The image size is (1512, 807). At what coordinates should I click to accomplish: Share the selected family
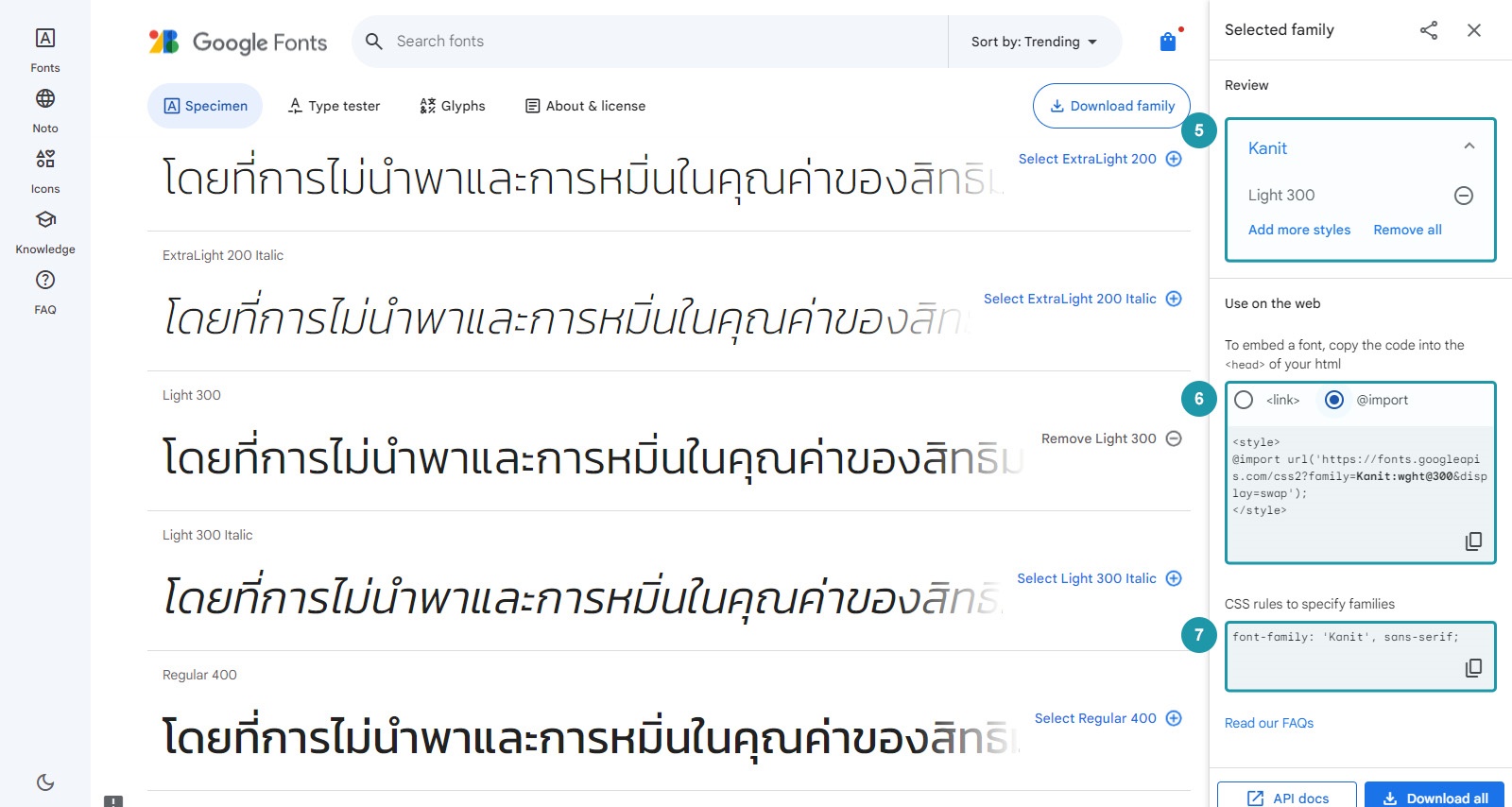1429,30
